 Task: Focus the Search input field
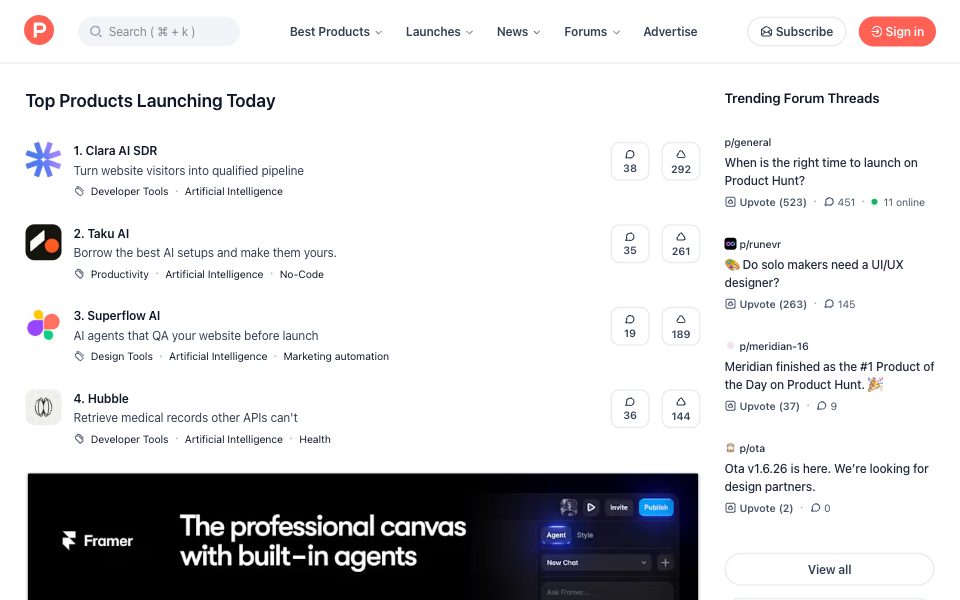159,31
